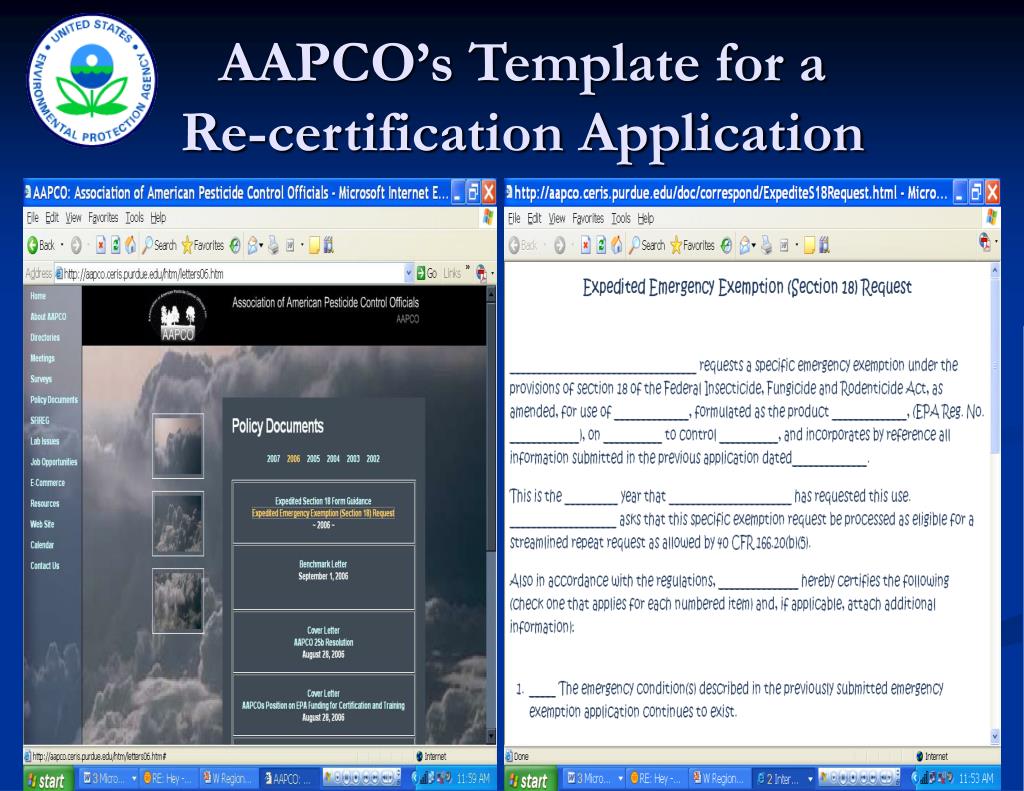Click right window vertical scrollbar down arrow
This screenshot has width=1024, height=791.
point(995,737)
